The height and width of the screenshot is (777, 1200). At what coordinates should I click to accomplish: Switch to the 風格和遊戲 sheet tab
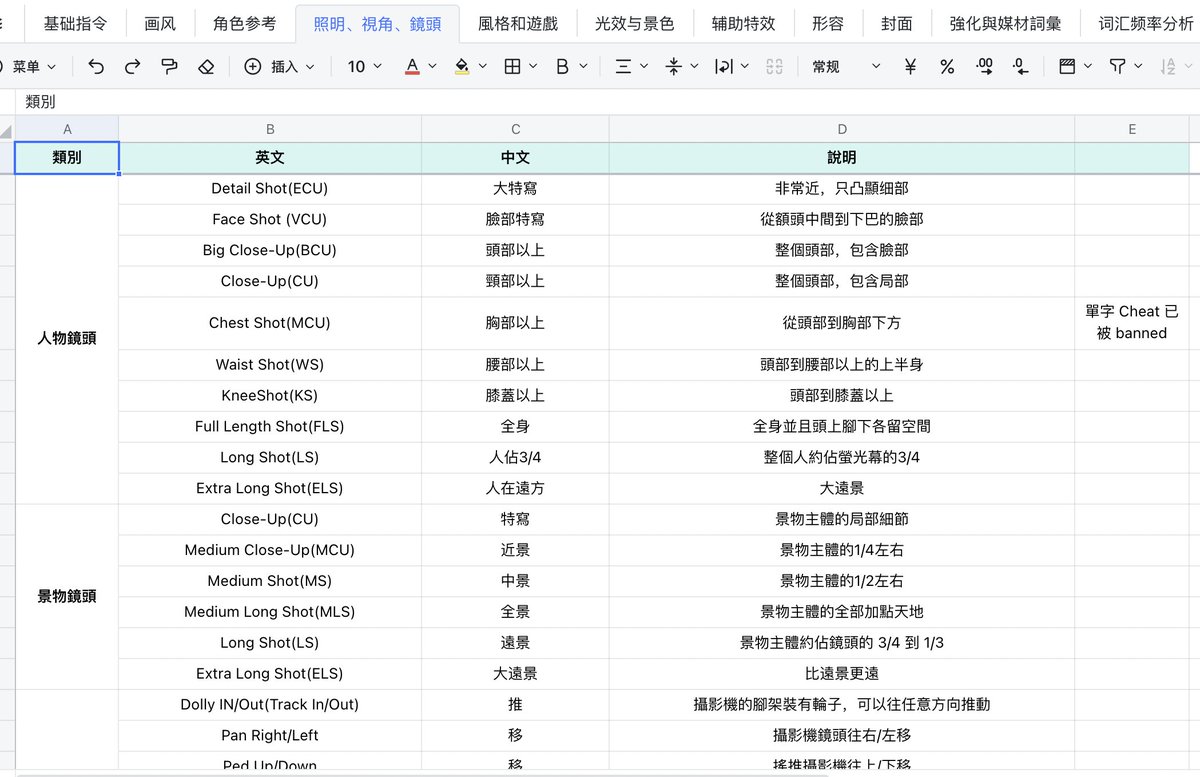tap(517, 23)
